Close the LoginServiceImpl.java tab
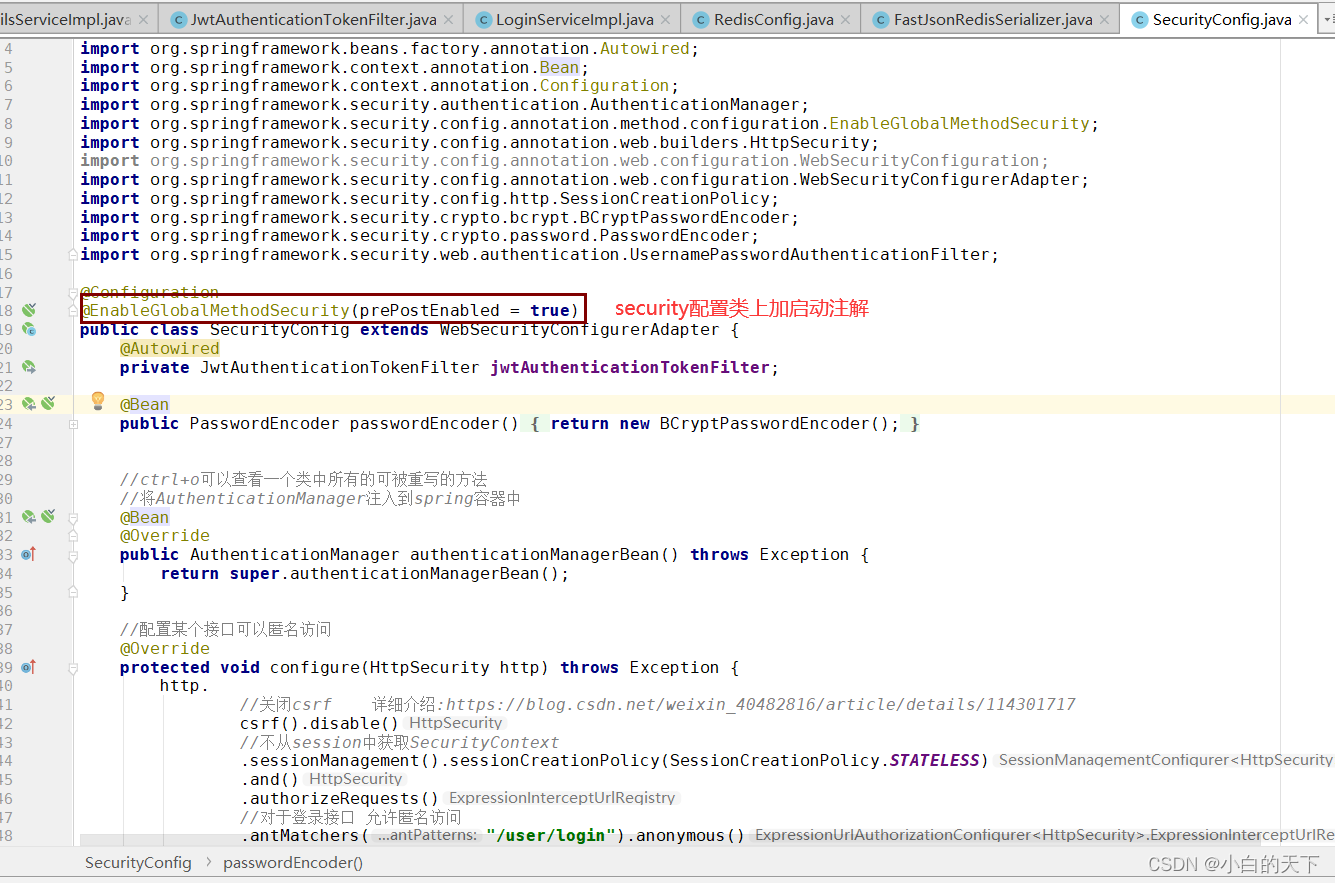 [x=664, y=20]
